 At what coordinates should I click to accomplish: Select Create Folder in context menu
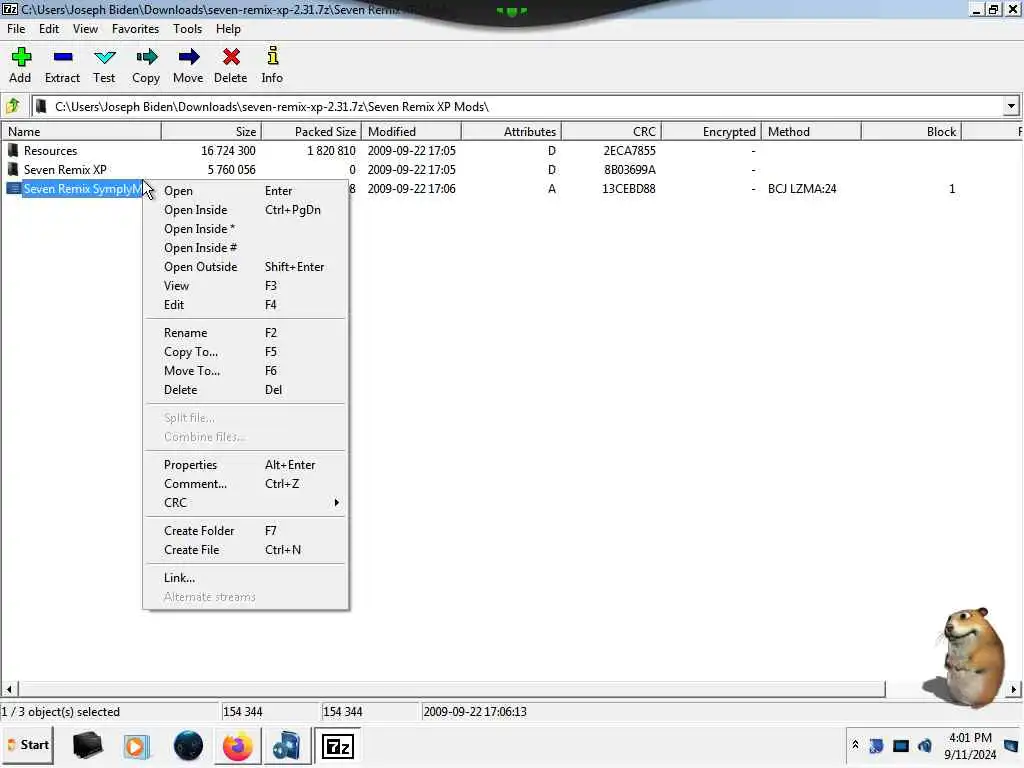tap(246, 530)
